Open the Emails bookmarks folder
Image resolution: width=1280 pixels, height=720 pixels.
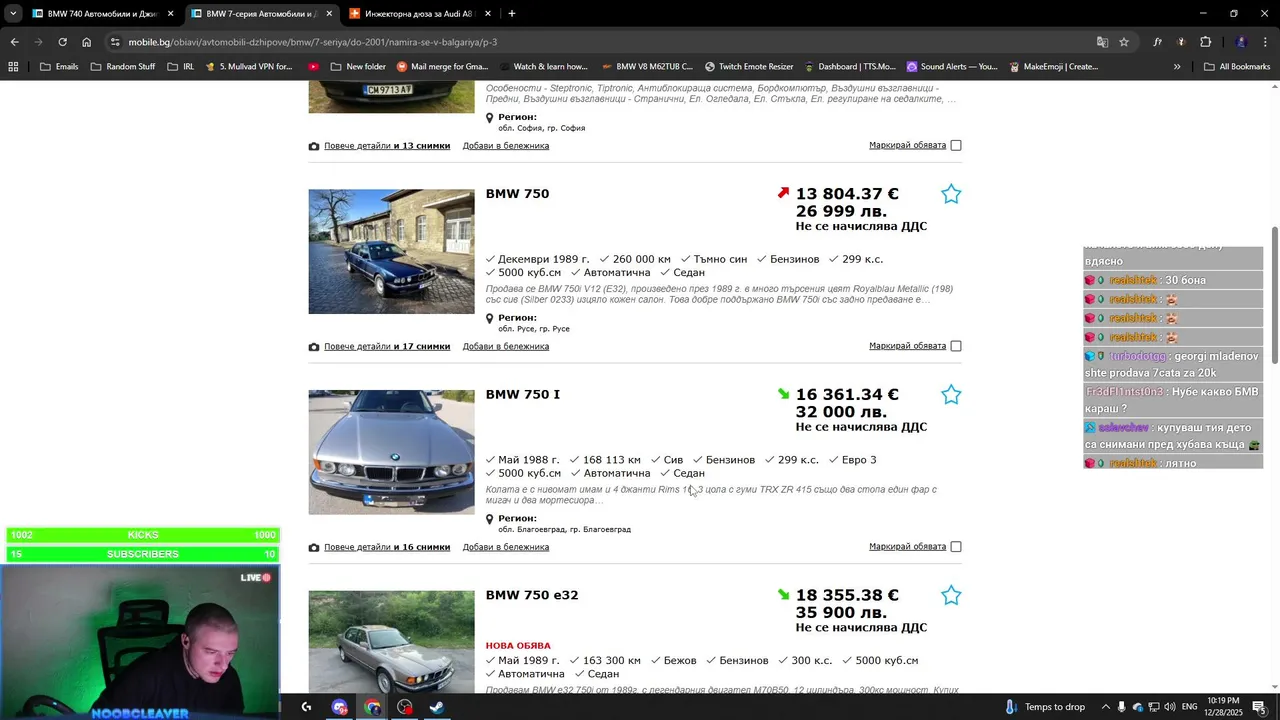(58, 67)
